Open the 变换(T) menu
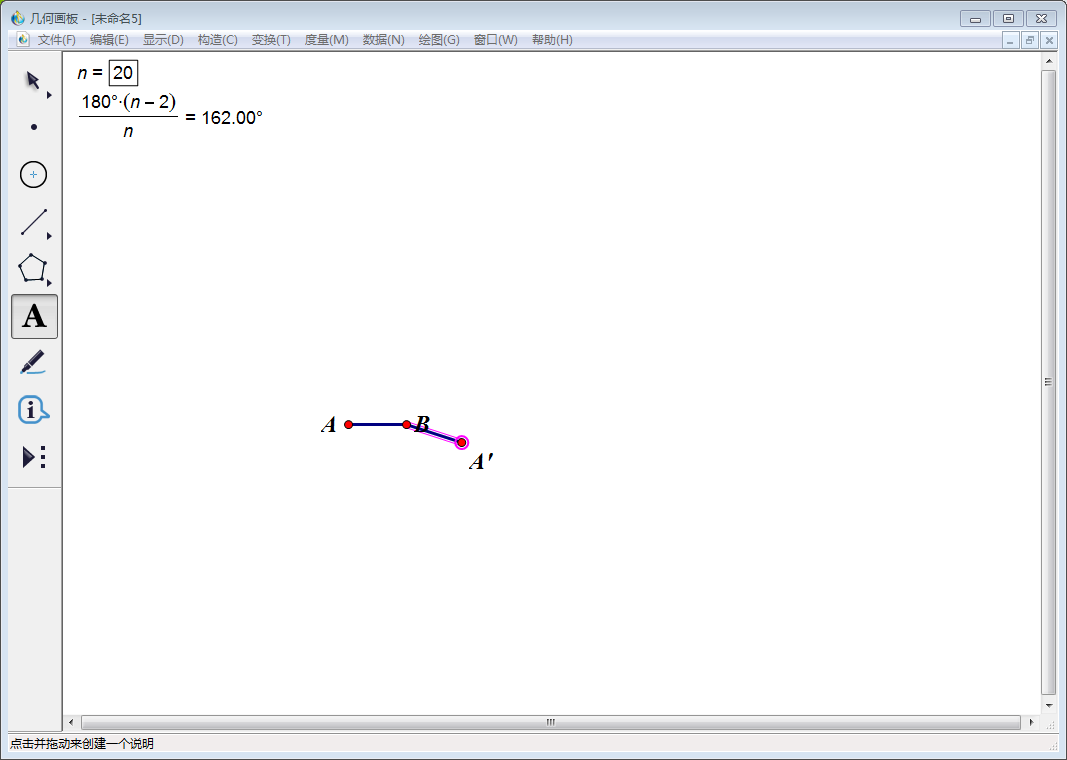The image size is (1067, 760). 271,40
